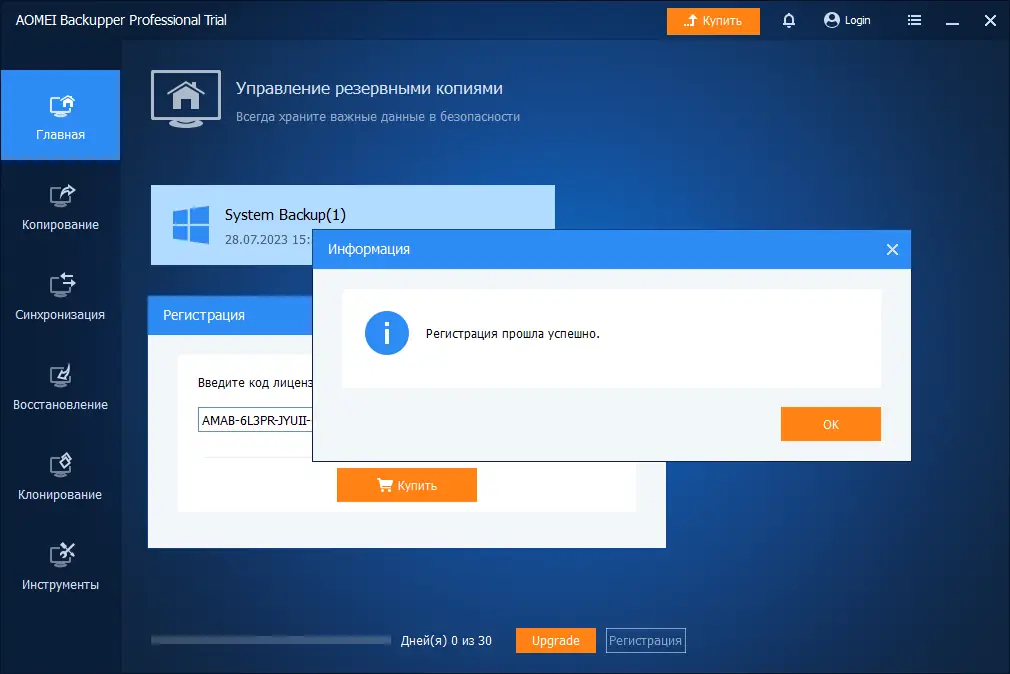Open the Копирование backup section
The image size is (1010, 674).
coord(61,206)
